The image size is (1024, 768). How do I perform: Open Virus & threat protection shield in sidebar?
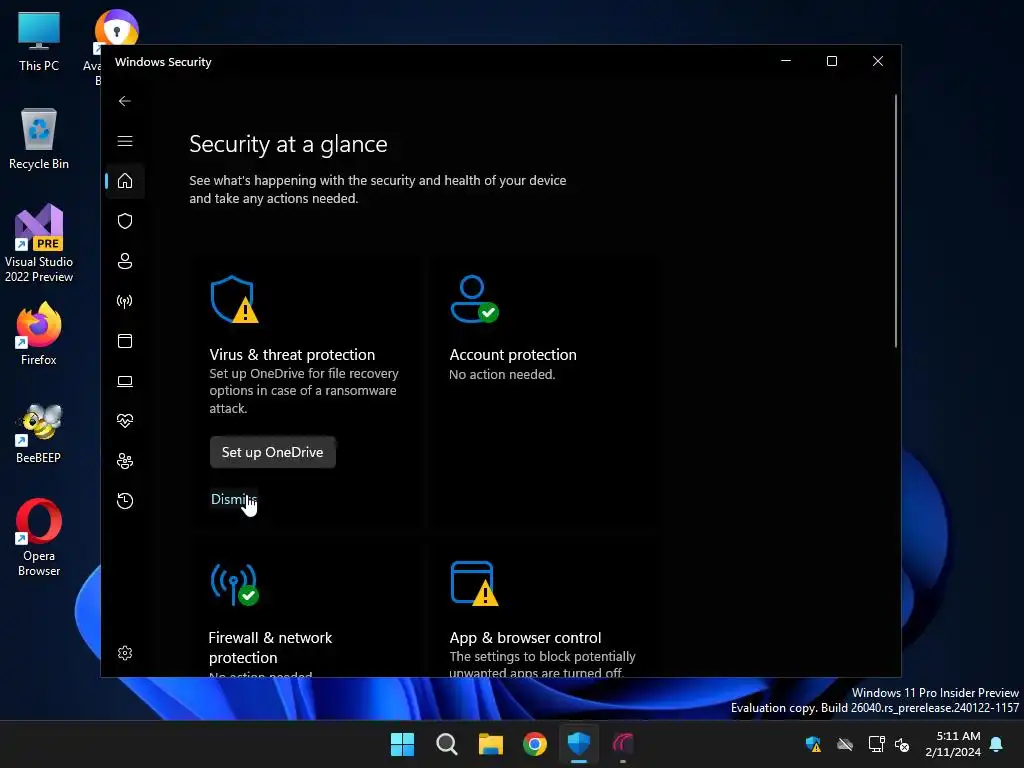[x=125, y=221]
